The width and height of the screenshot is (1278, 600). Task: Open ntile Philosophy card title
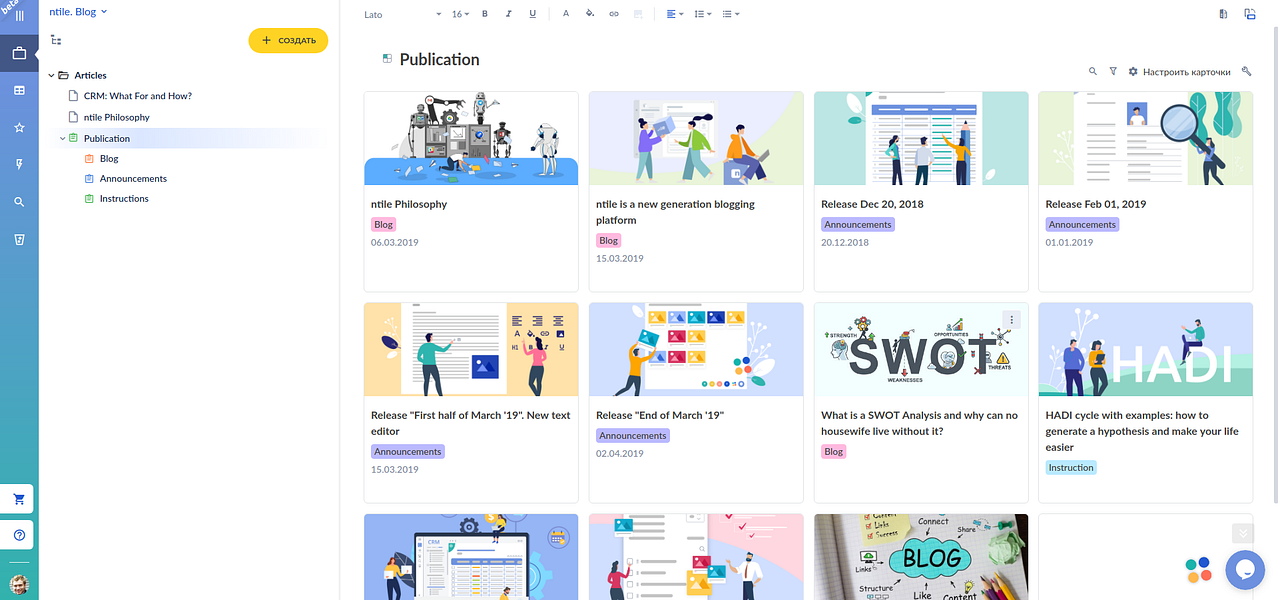pyautogui.click(x=409, y=204)
